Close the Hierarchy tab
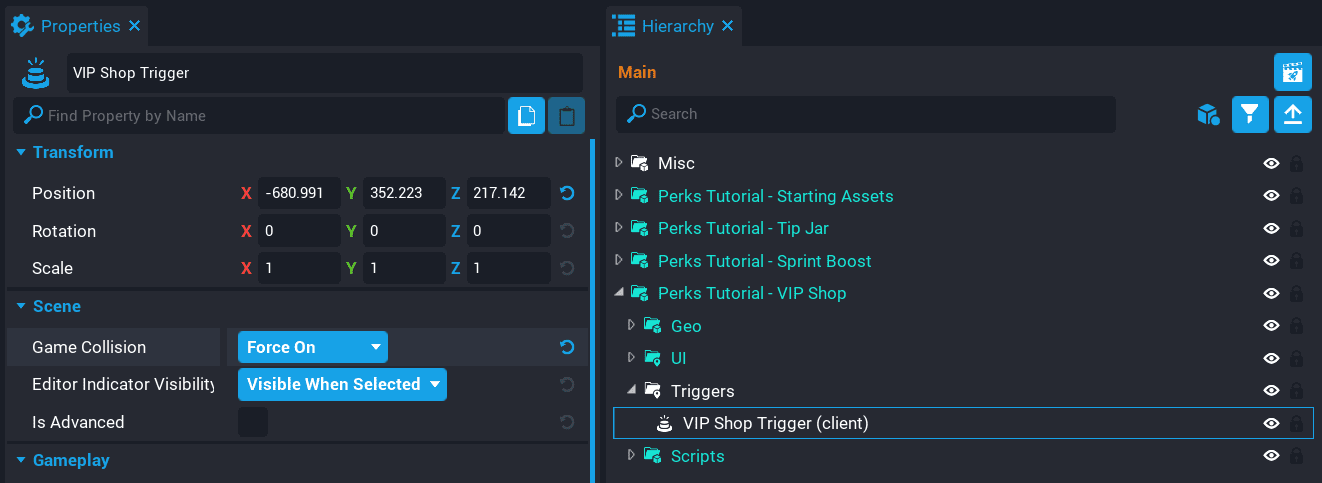 point(728,26)
